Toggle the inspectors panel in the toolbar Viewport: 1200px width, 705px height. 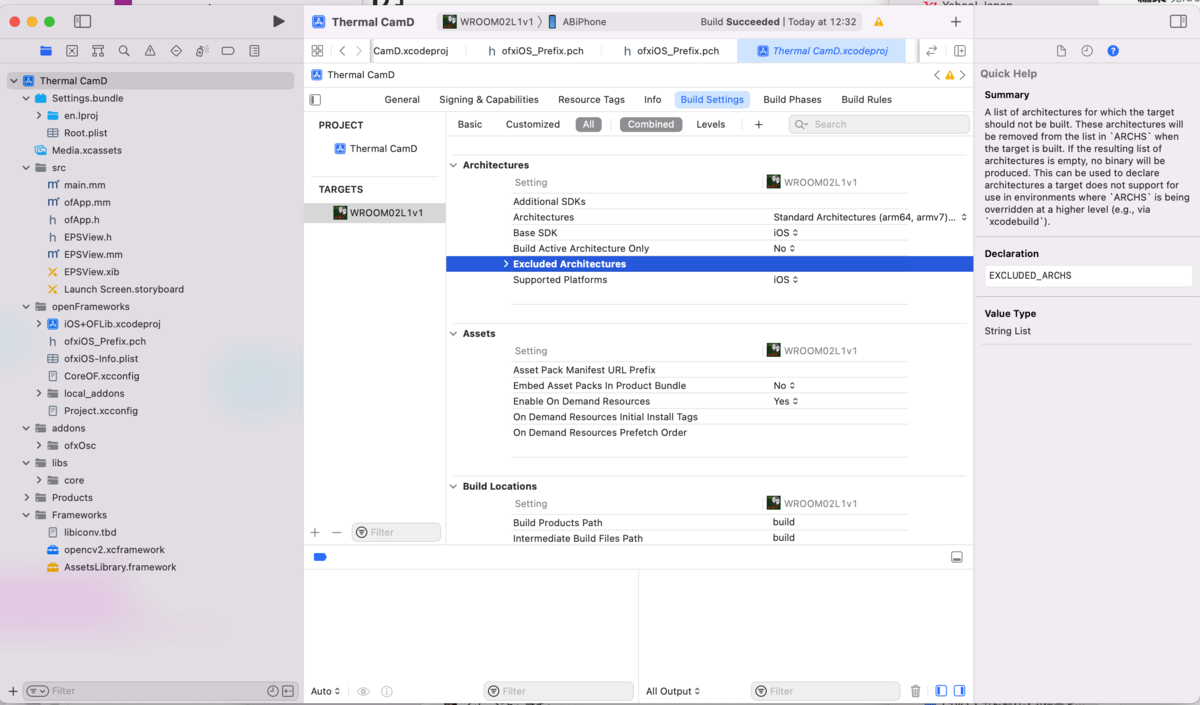(1178, 21)
